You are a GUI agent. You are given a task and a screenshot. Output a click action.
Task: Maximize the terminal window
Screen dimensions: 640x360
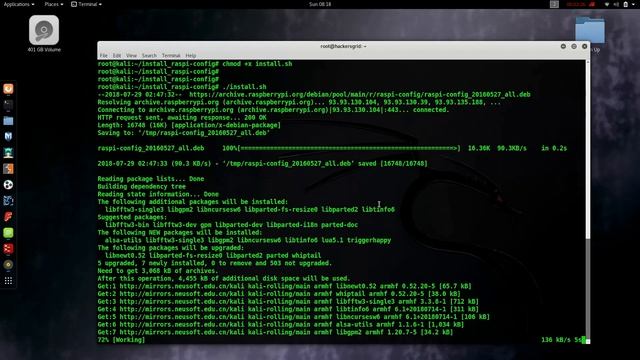pyautogui.click(x=574, y=47)
